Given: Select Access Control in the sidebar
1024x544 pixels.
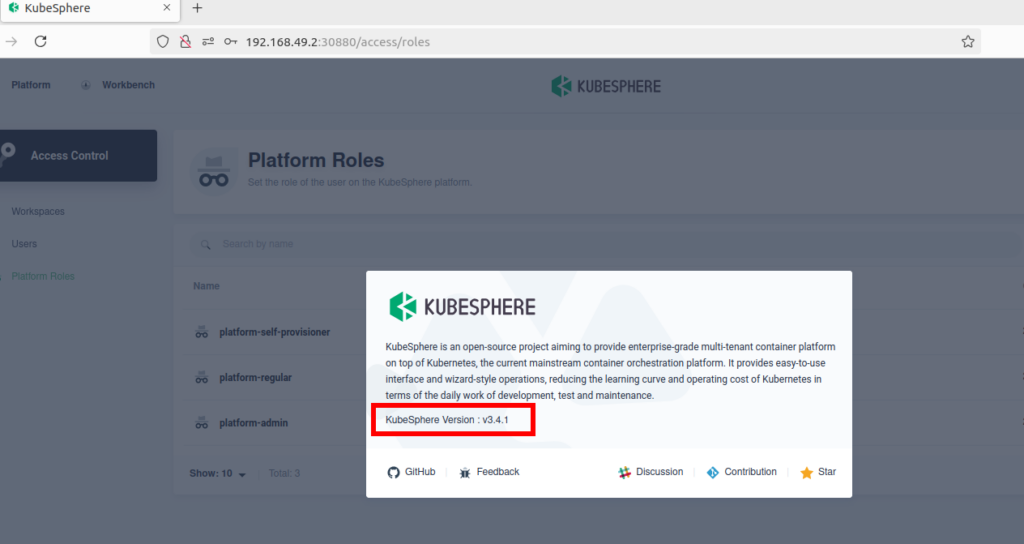Looking at the screenshot, I should click(78, 155).
